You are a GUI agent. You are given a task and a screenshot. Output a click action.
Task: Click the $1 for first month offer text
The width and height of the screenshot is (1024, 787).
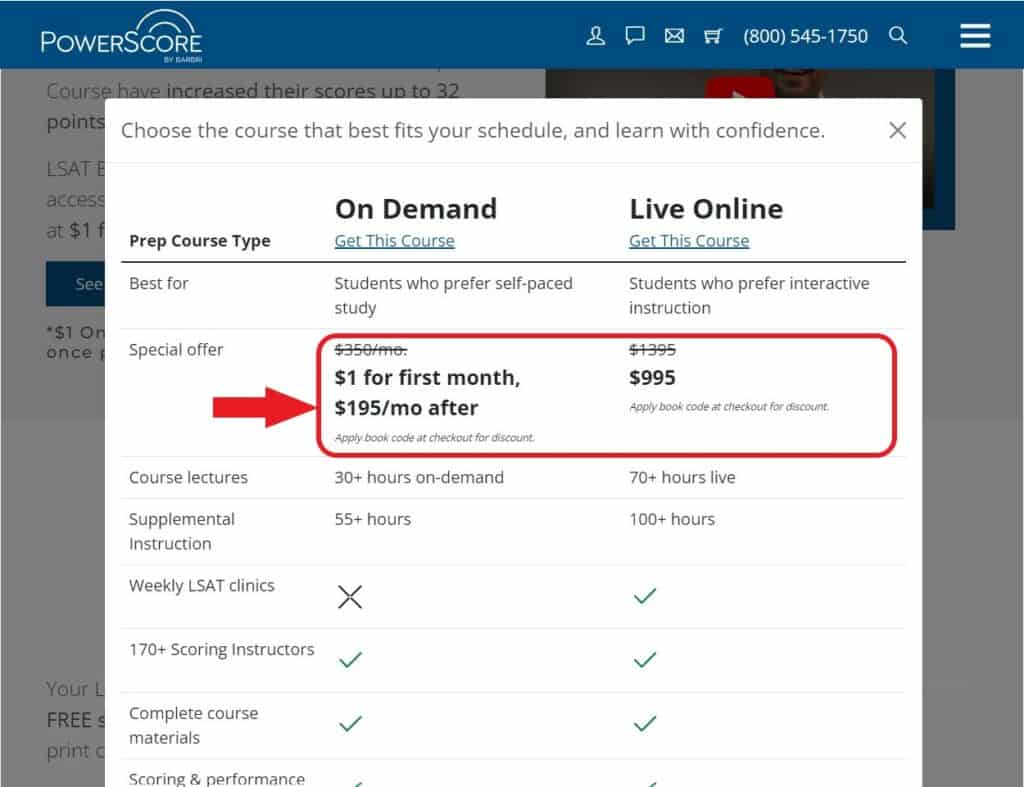tap(428, 378)
